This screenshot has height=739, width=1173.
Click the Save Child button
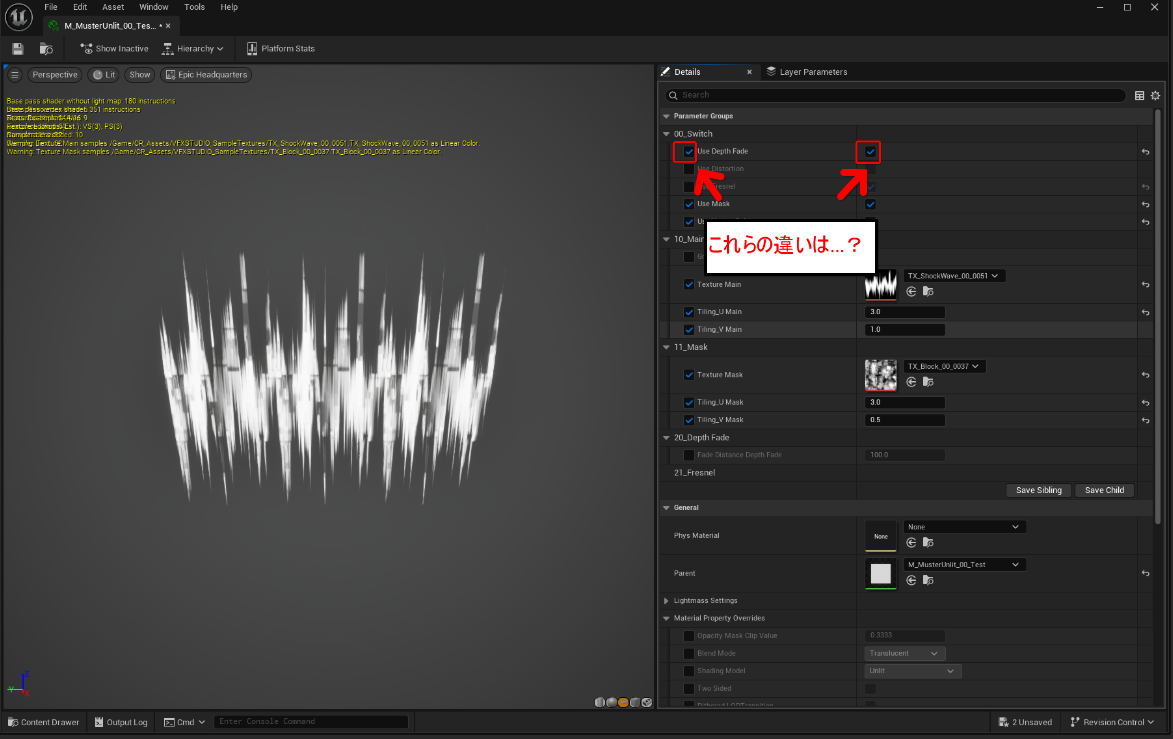click(1104, 490)
